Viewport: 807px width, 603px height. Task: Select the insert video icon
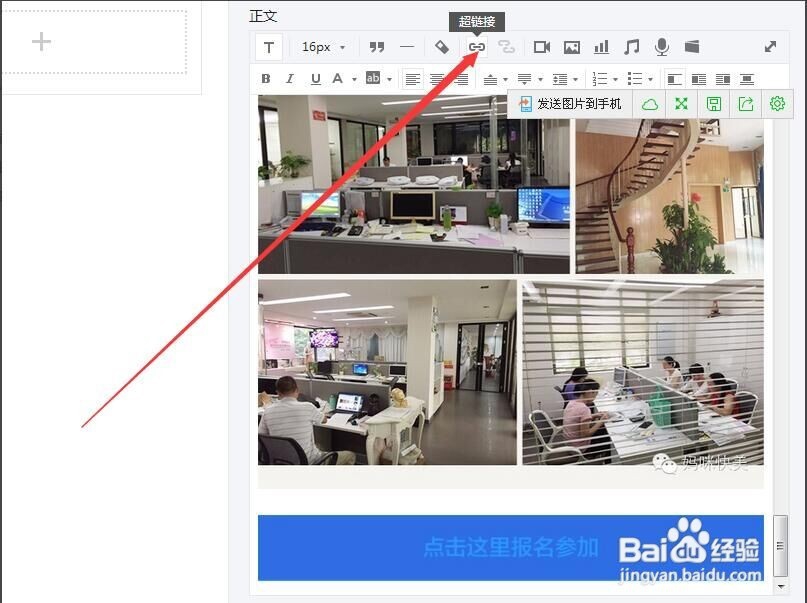pos(541,46)
